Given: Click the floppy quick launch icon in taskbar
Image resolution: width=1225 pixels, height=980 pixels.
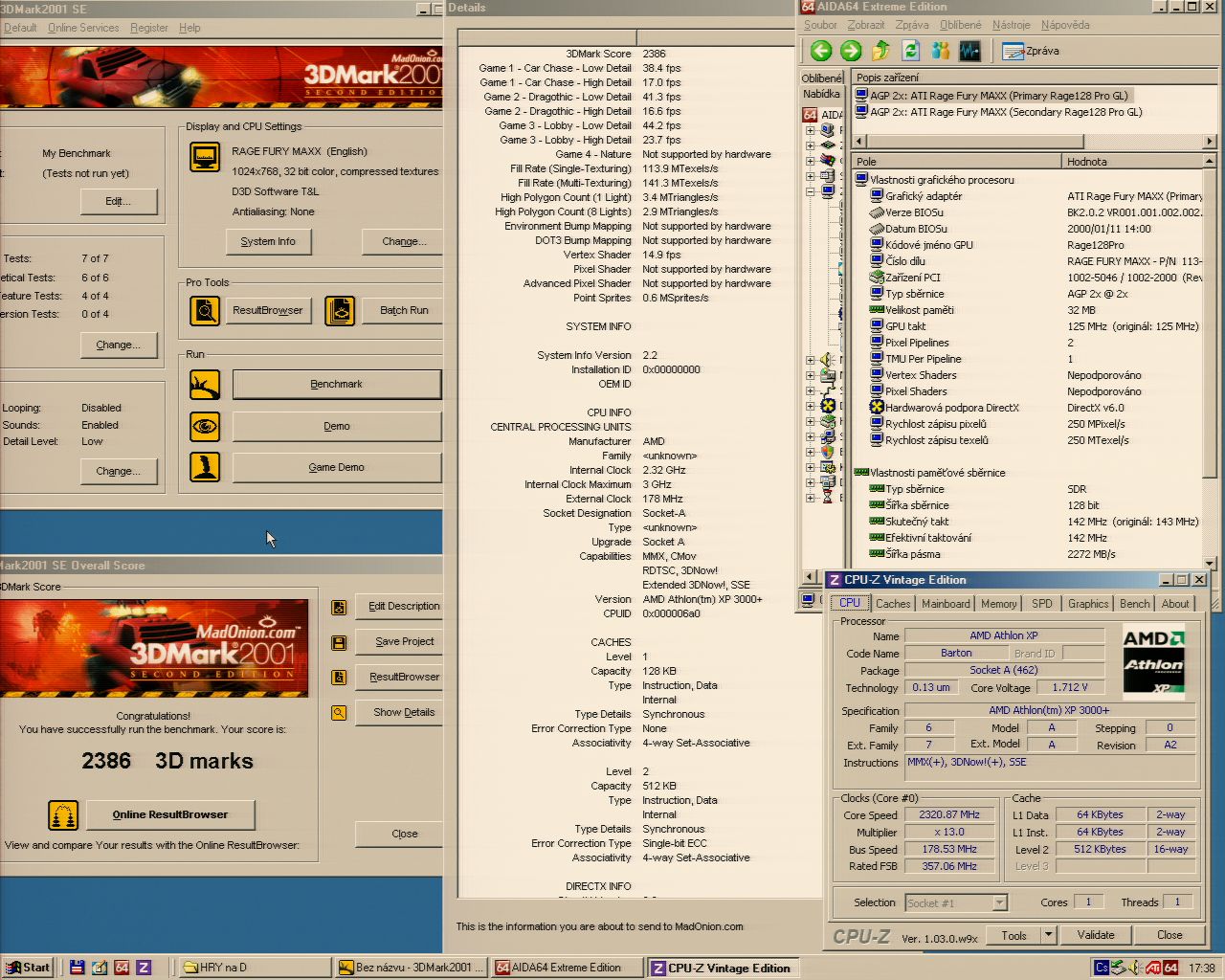Looking at the screenshot, I should tap(78, 968).
